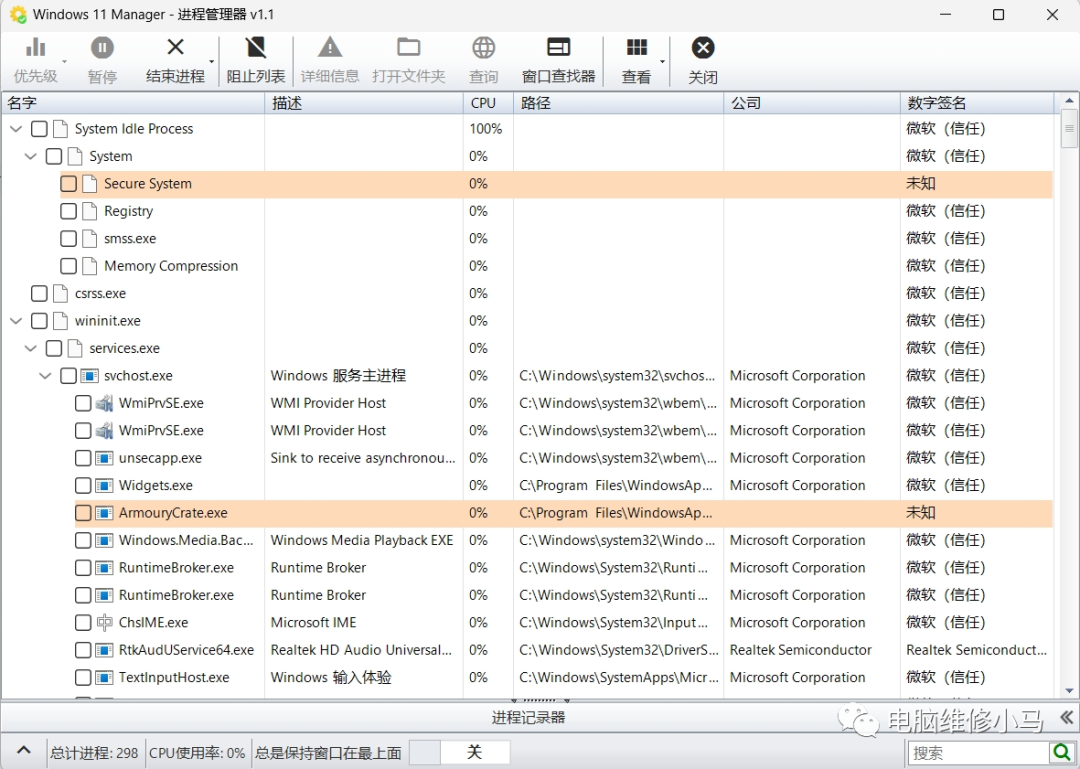The image size is (1080, 769).
Task: Click the ChsIME.exe process icon
Action: pos(104,622)
